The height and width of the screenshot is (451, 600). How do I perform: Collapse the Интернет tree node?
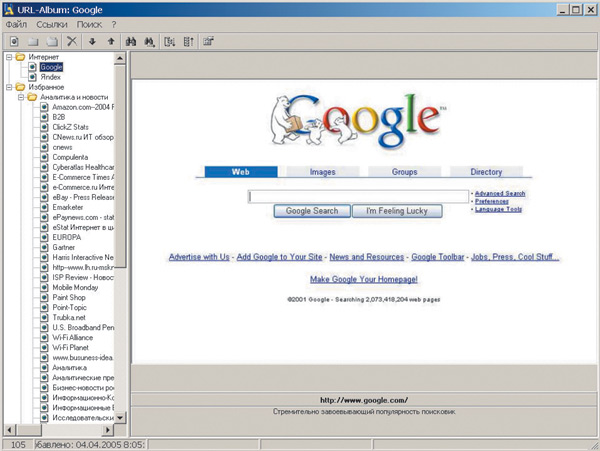9,57
